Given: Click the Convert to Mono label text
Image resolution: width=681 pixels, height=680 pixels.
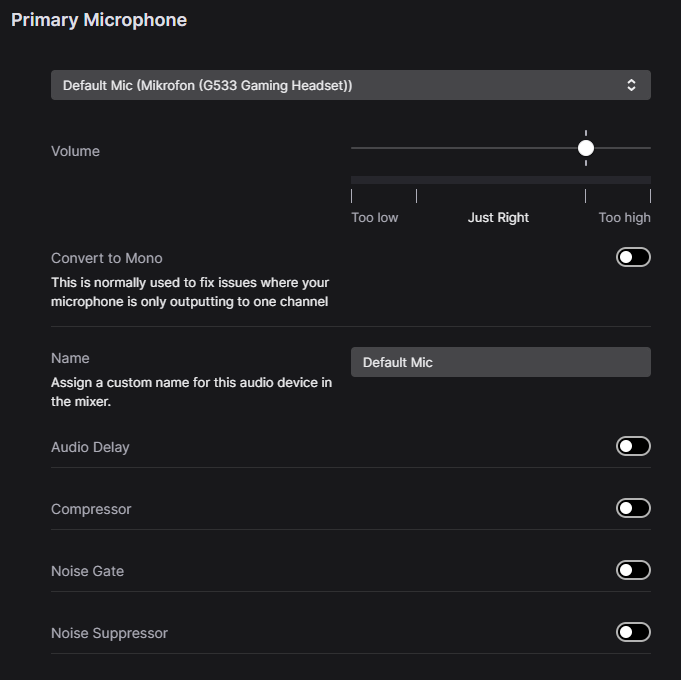Looking at the screenshot, I should pos(106,258).
